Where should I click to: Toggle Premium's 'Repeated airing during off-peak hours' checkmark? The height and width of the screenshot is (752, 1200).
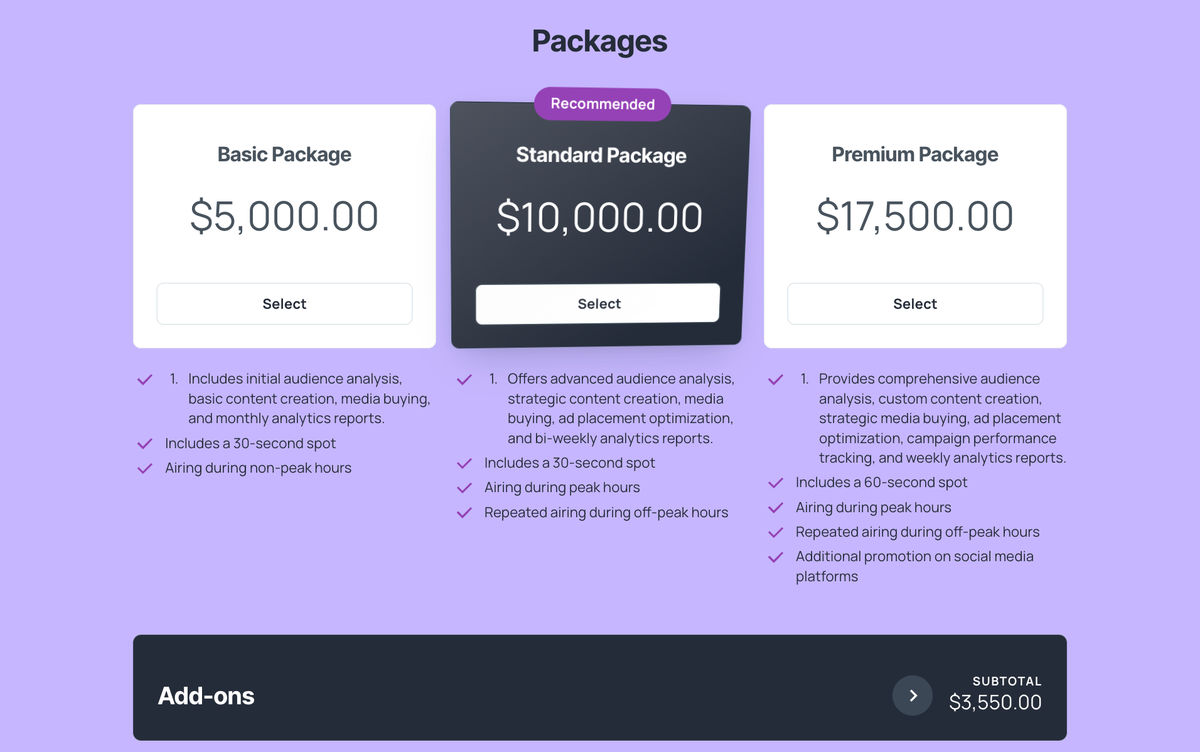click(x=775, y=530)
